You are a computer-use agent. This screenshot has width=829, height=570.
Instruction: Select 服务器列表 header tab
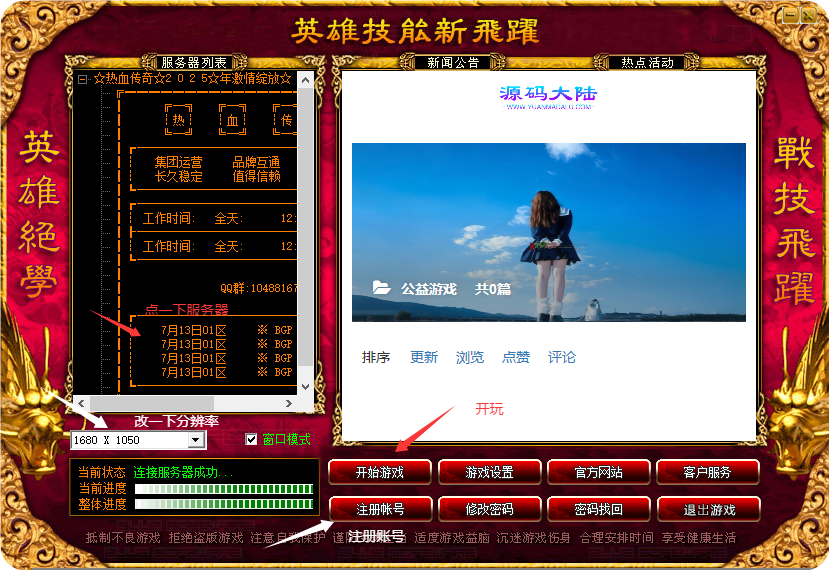point(194,62)
